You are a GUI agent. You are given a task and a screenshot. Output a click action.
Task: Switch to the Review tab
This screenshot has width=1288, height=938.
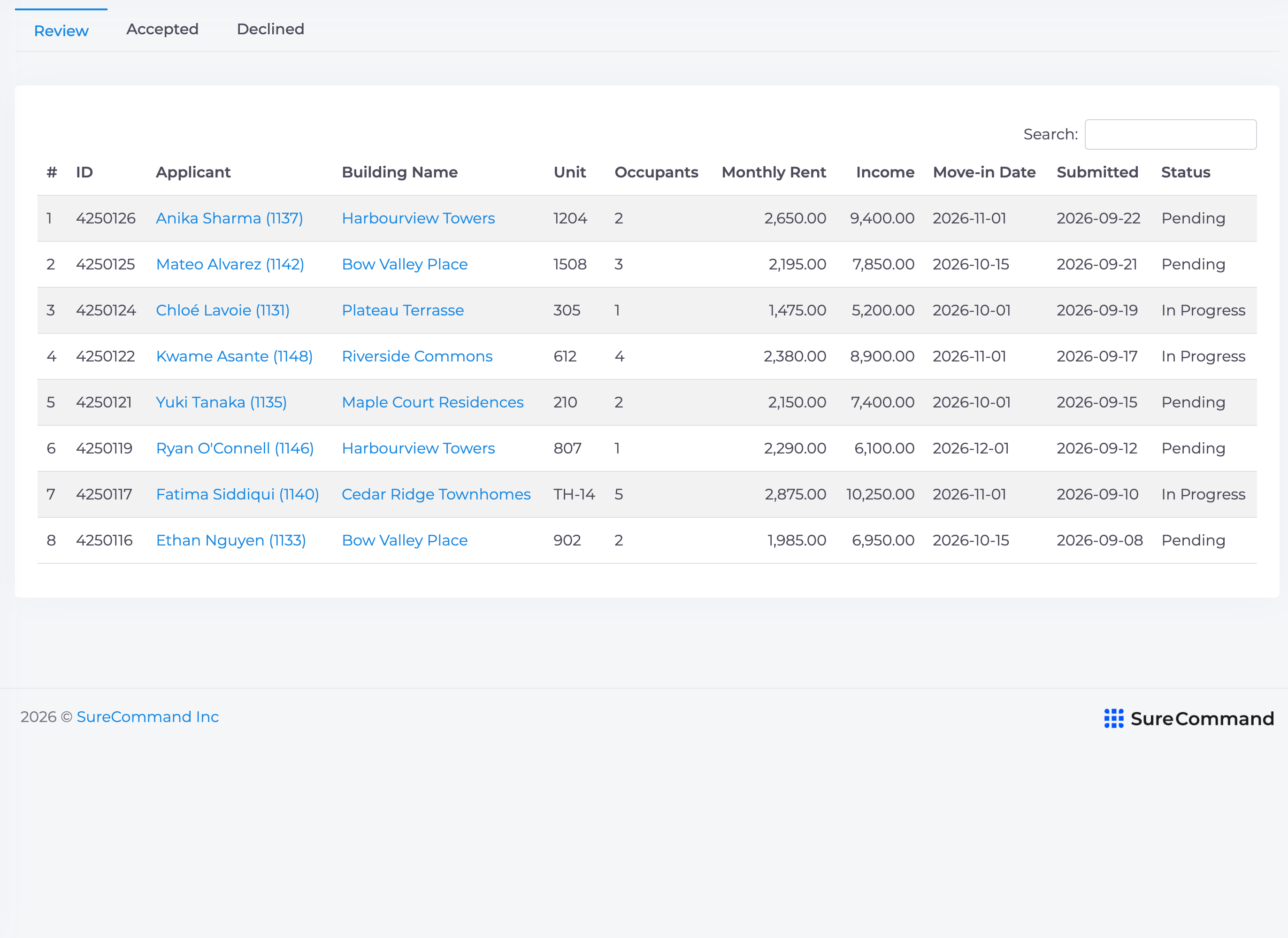[61, 31]
